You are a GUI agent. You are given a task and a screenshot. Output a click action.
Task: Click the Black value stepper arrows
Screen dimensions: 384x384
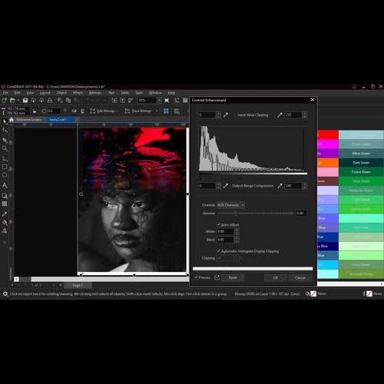(237, 240)
